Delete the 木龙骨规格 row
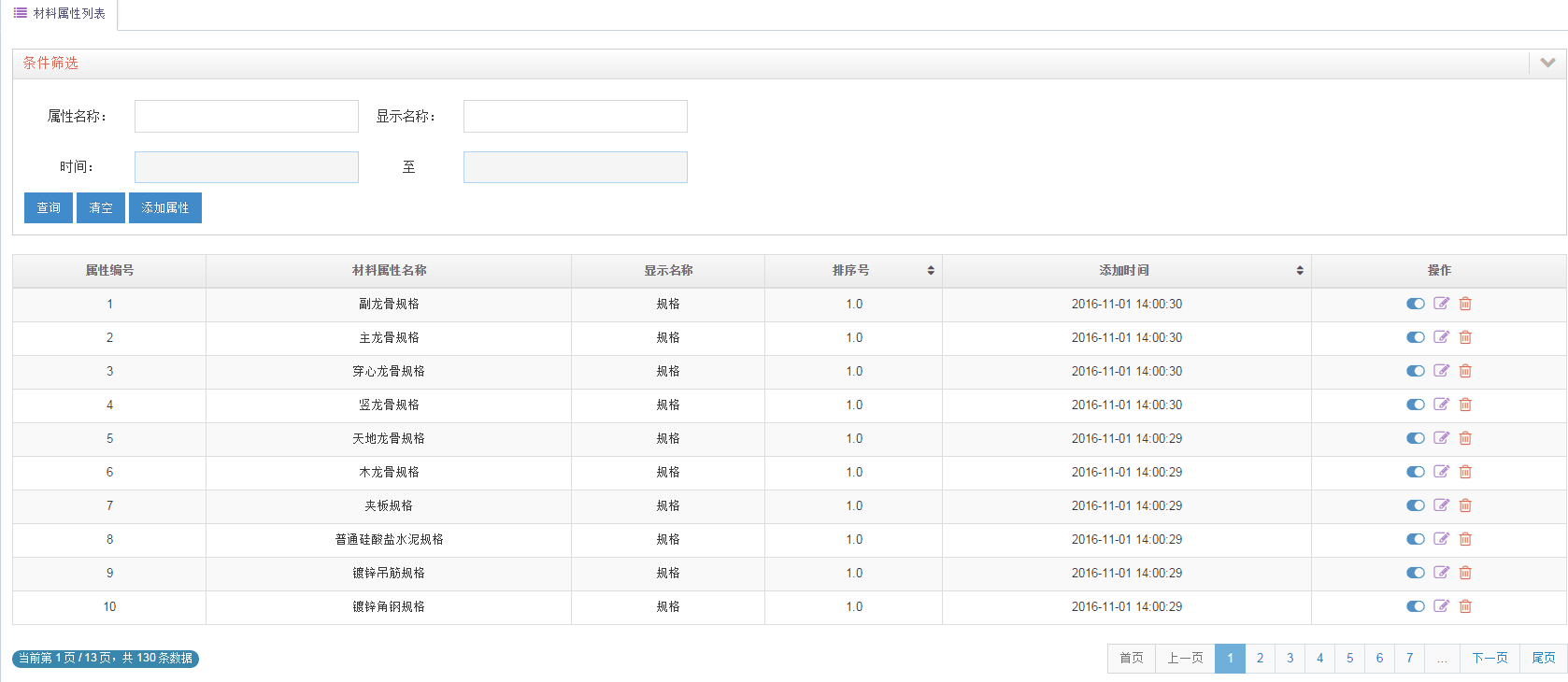1568x682 pixels. click(x=1465, y=472)
